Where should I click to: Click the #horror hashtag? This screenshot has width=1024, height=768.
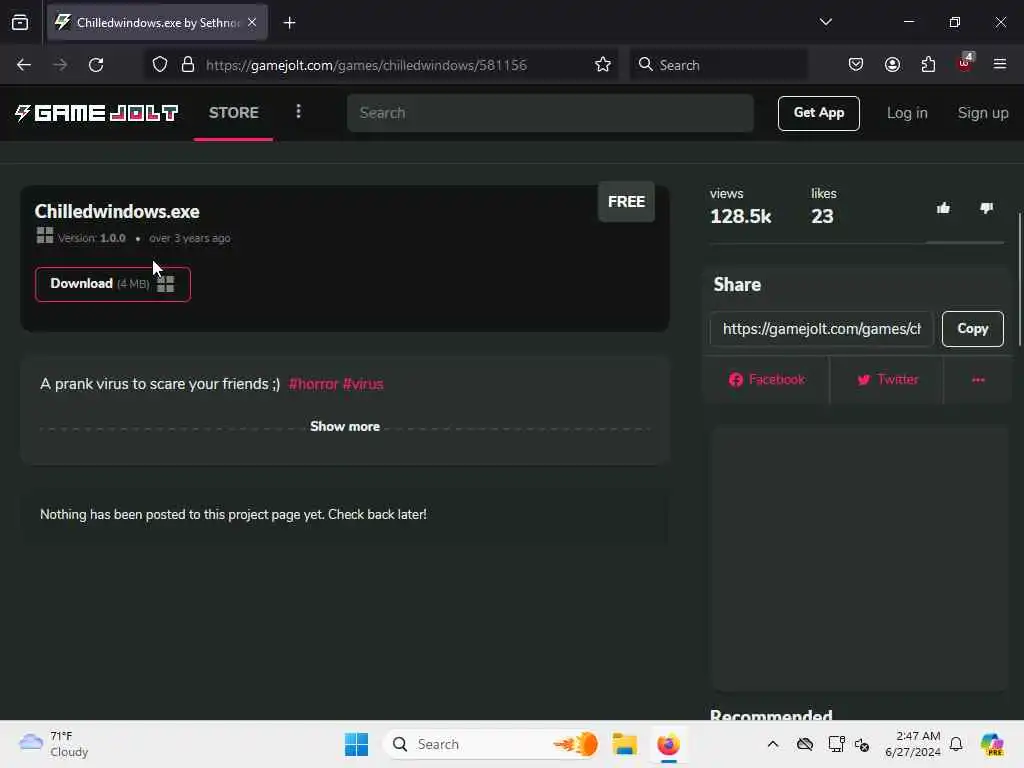313,384
